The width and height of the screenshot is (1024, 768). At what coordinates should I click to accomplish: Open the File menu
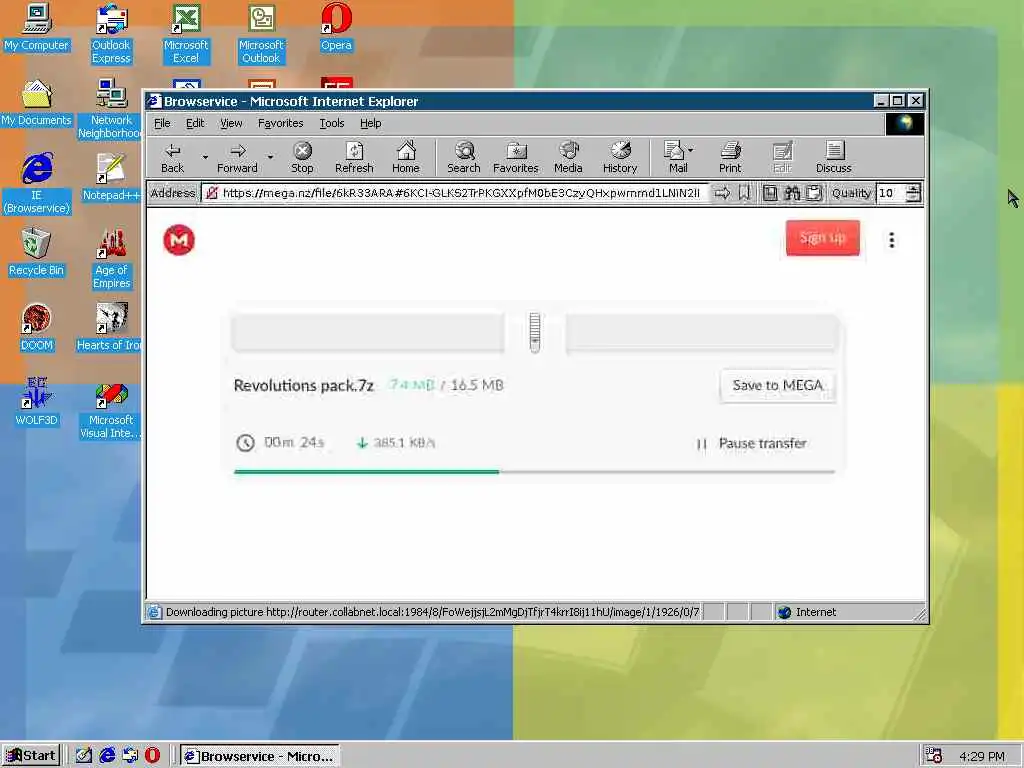tap(162, 123)
